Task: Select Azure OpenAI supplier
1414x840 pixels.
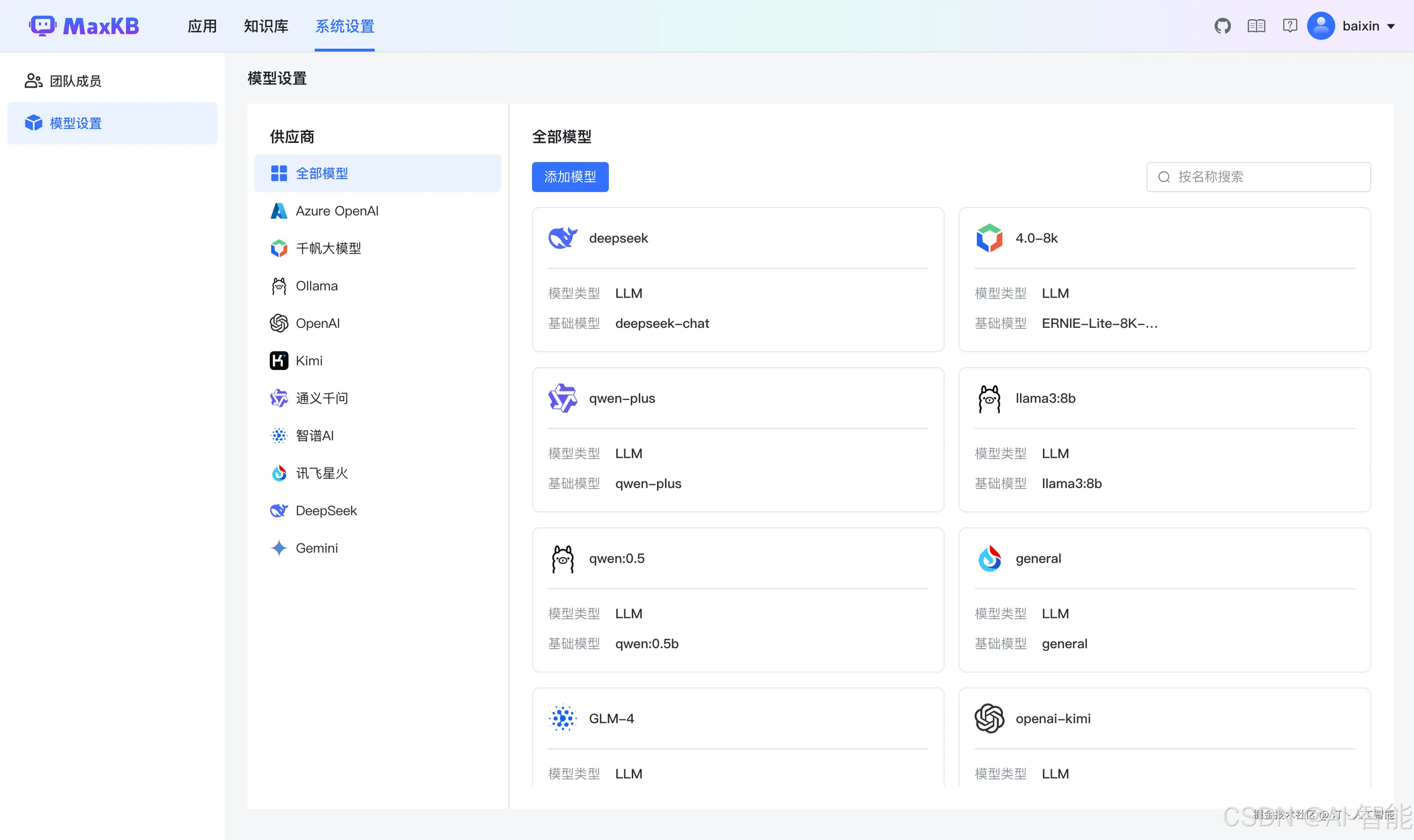Action: (x=337, y=211)
